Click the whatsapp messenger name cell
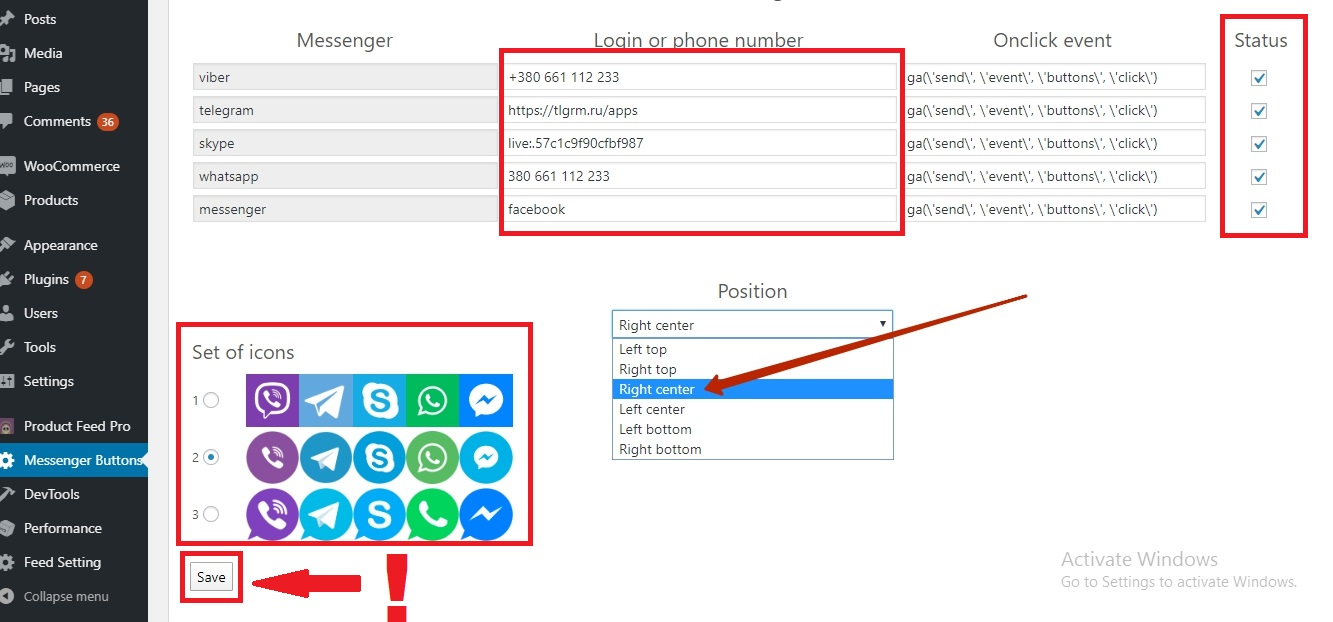This screenshot has height=622, width=1333. click(347, 176)
